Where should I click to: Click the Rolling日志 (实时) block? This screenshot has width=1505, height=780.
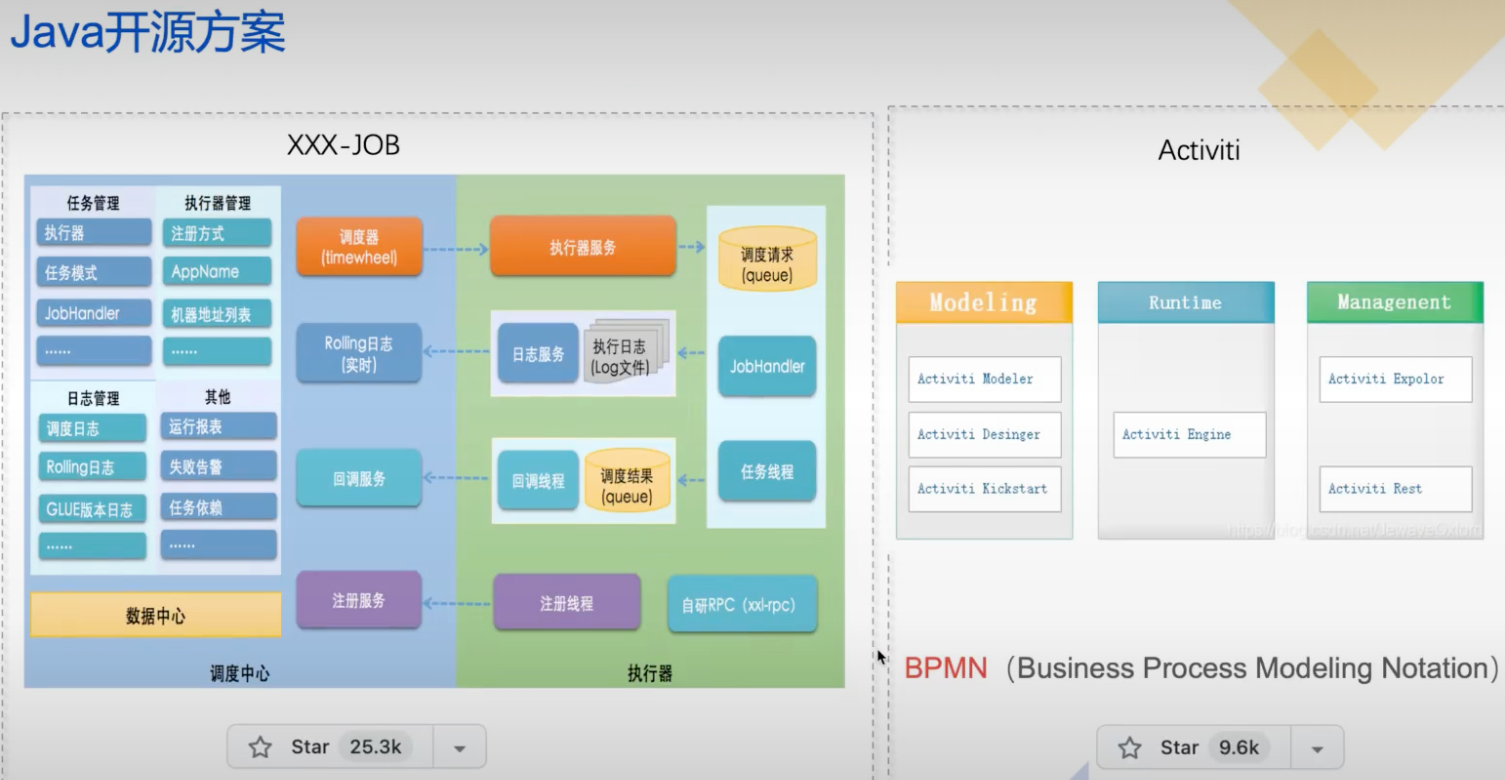point(359,353)
